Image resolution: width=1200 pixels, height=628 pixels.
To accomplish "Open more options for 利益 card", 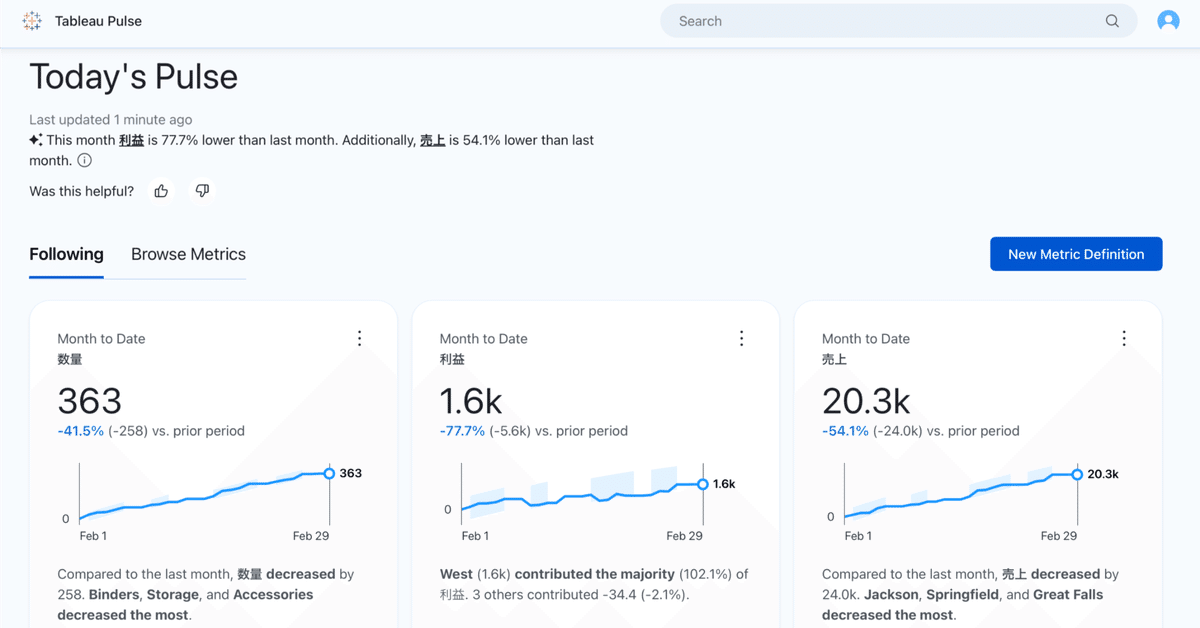I will click(x=742, y=338).
